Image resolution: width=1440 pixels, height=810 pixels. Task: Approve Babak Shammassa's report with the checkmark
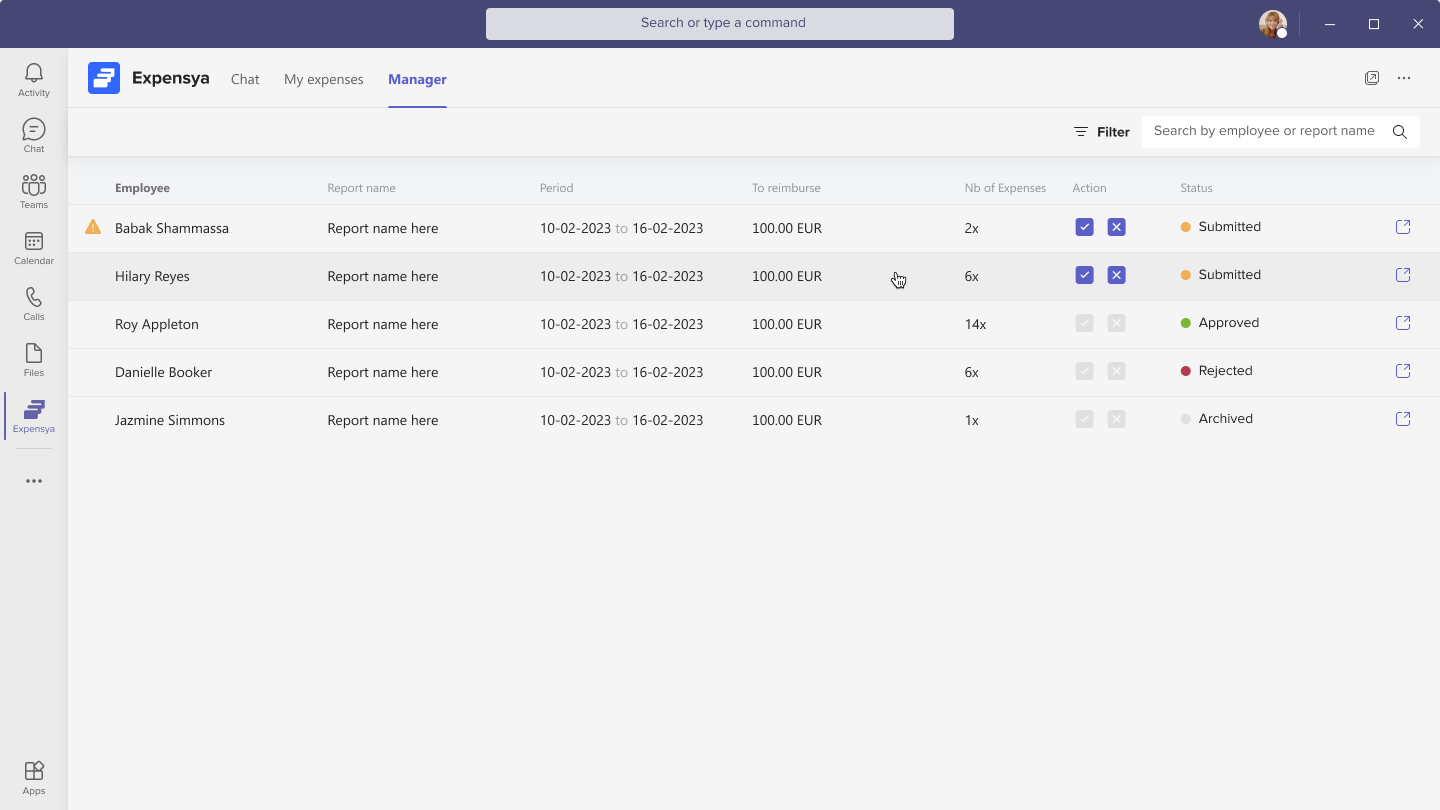1084,227
